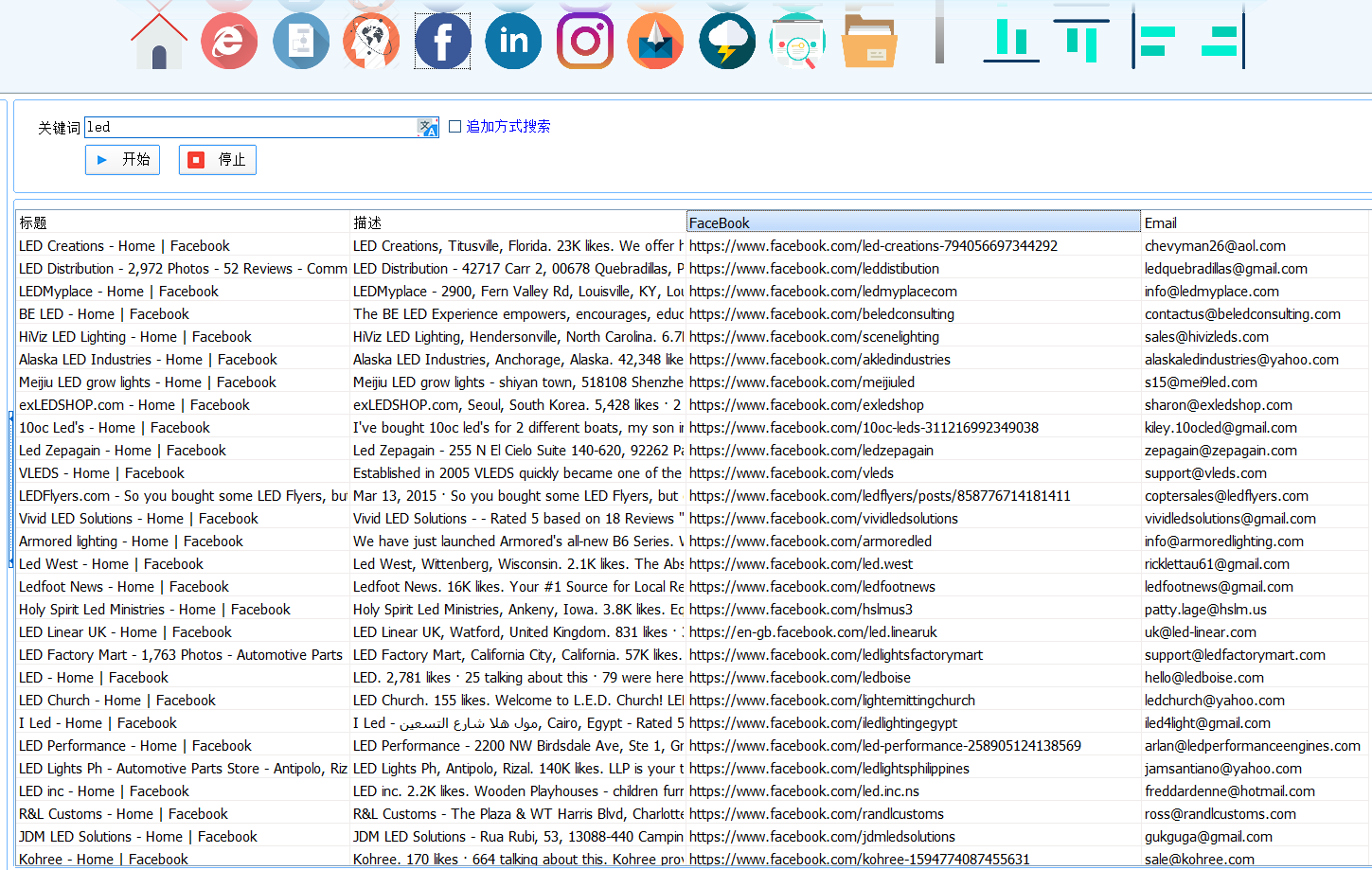Enable the 追加方式搜索 checkbox
Screen dimensions: 1372x870
pos(455,126)
